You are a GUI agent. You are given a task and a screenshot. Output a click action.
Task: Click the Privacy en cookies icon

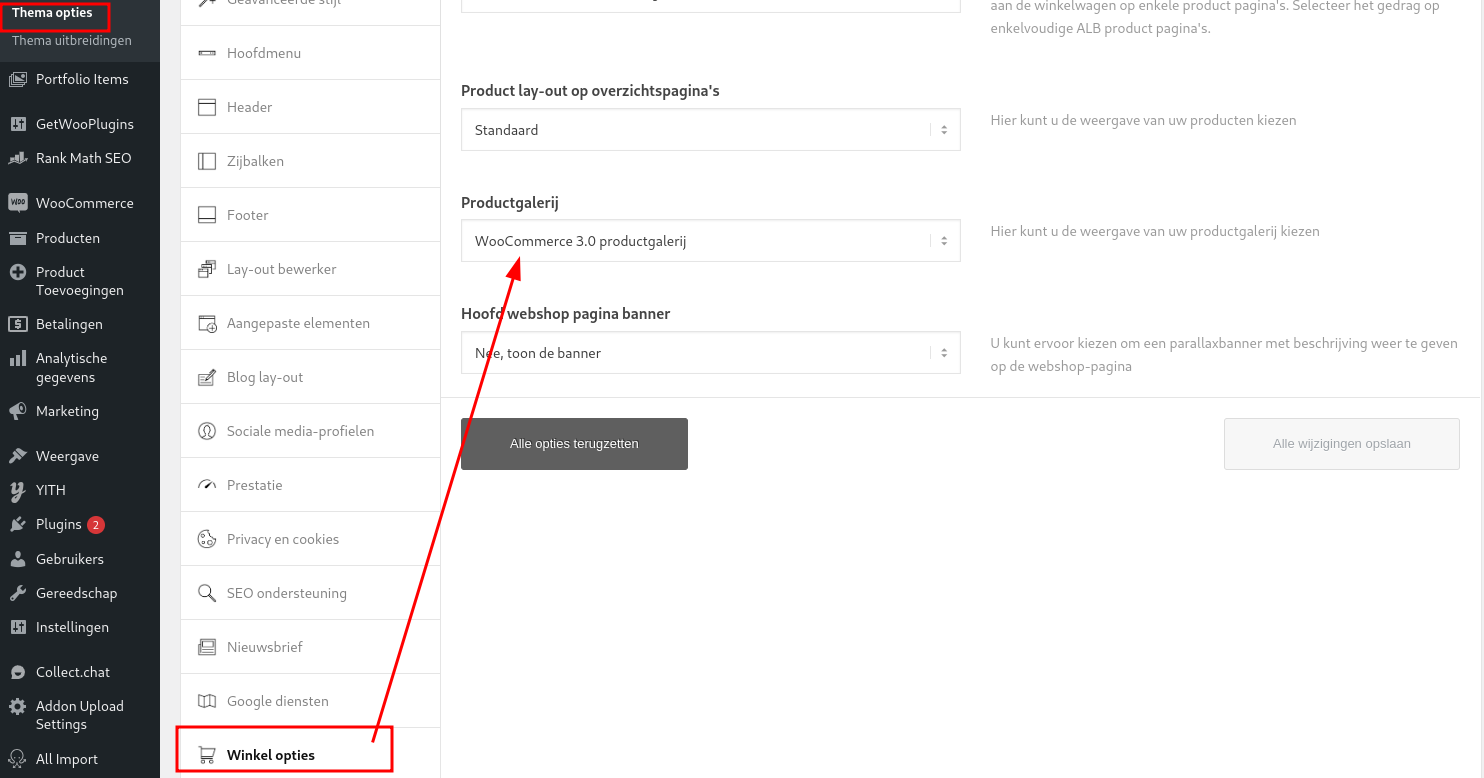(x=207, y=539)
